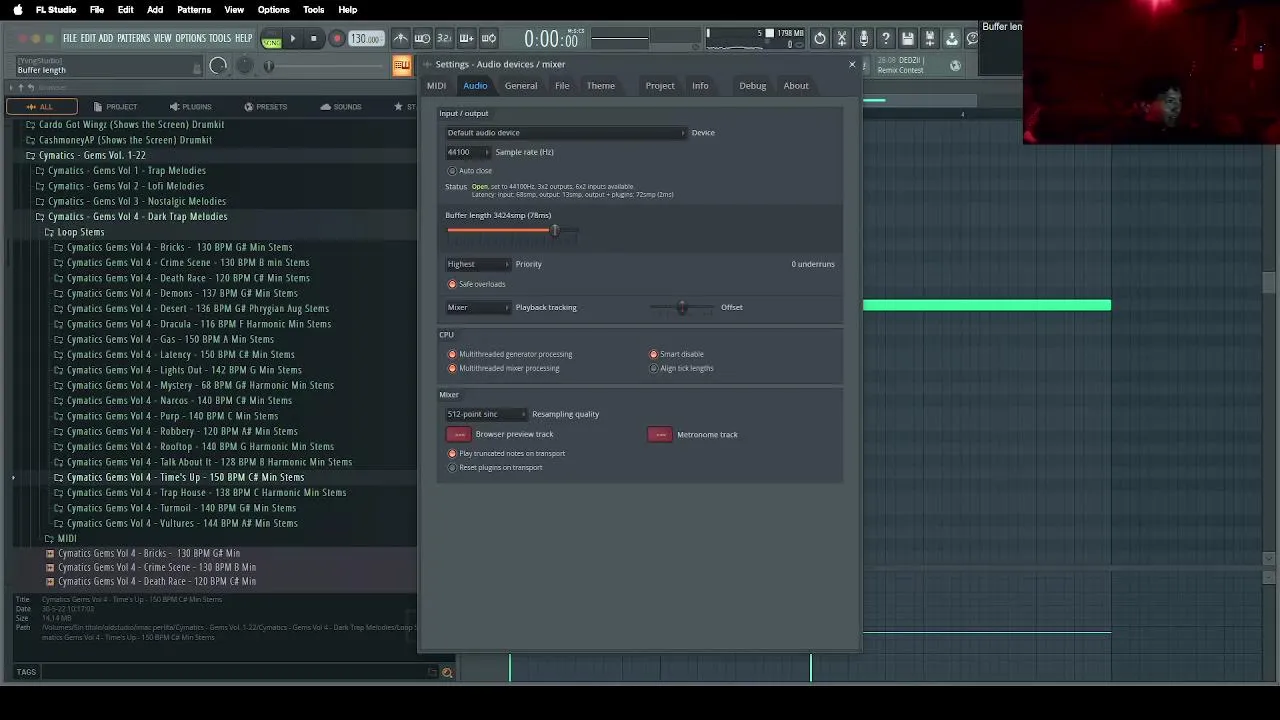Screen dimensions: 1280x720
Task: Open the File settings tab
Action: pyautogui.click(x=562, y=86)
